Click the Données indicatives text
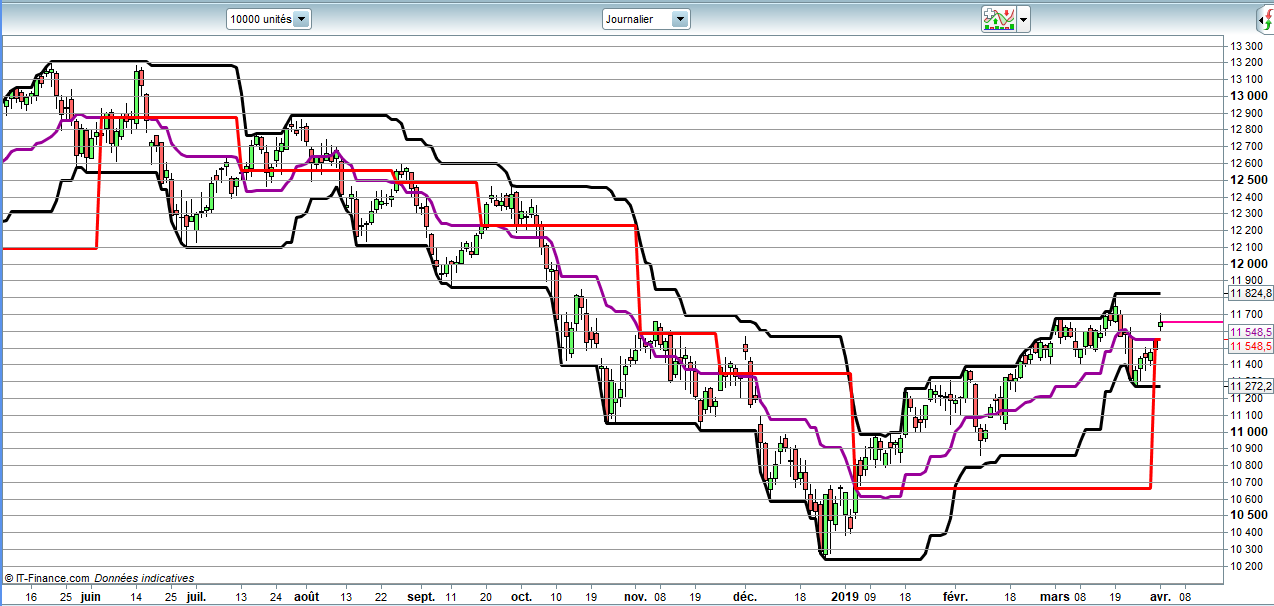The image size is (1274, 606). 145,578
